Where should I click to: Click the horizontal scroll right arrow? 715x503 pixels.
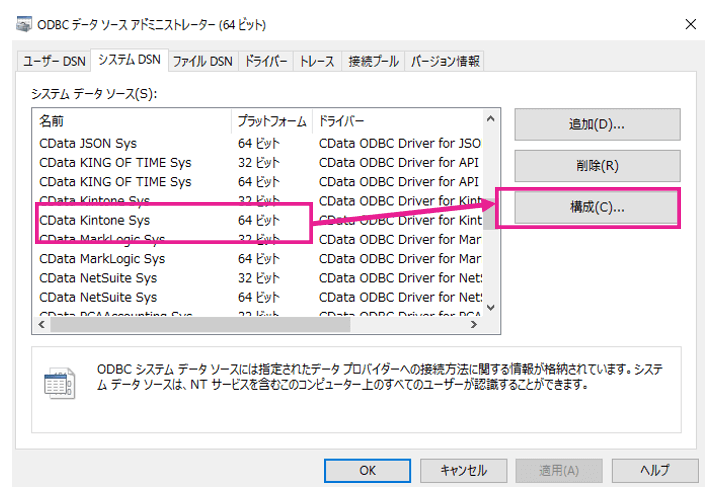pyautogui.click(x=474, y=324)
